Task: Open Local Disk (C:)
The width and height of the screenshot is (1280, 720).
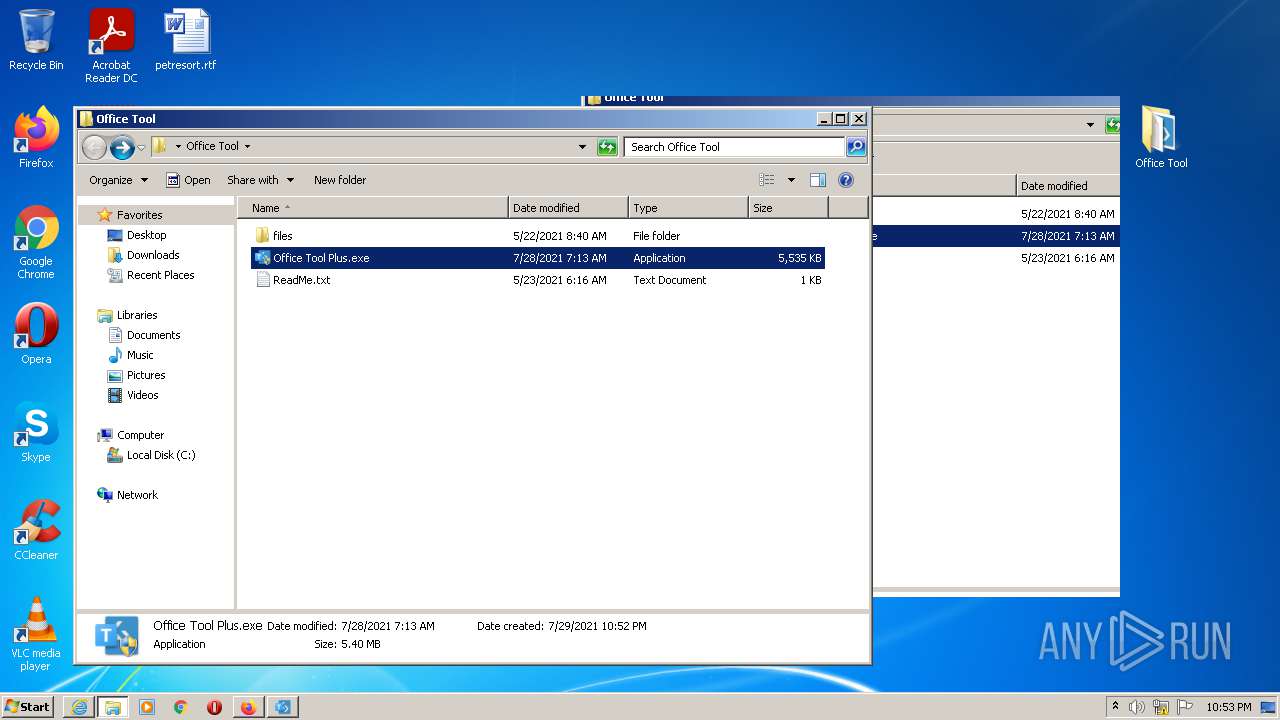Action: click(160, 455)
